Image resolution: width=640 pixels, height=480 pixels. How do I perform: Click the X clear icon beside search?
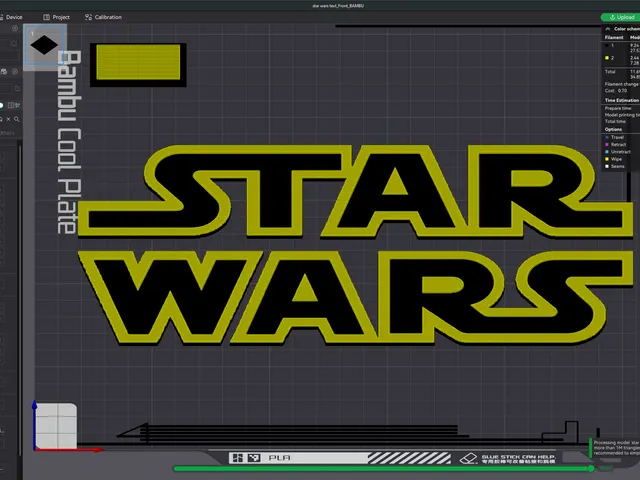click(x=8, y=119)
